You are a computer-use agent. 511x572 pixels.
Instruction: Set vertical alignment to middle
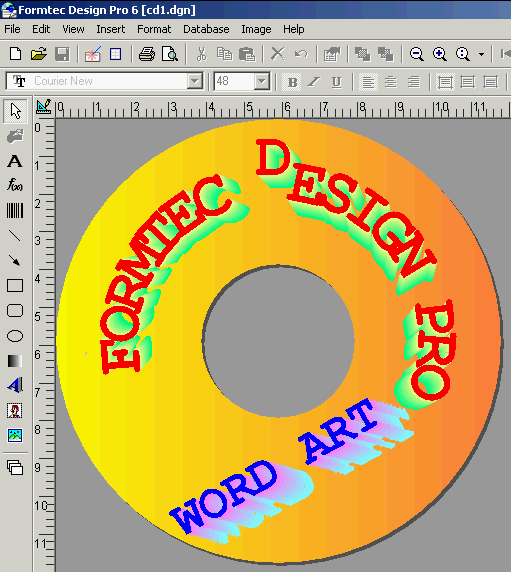[x=468, y=82]
